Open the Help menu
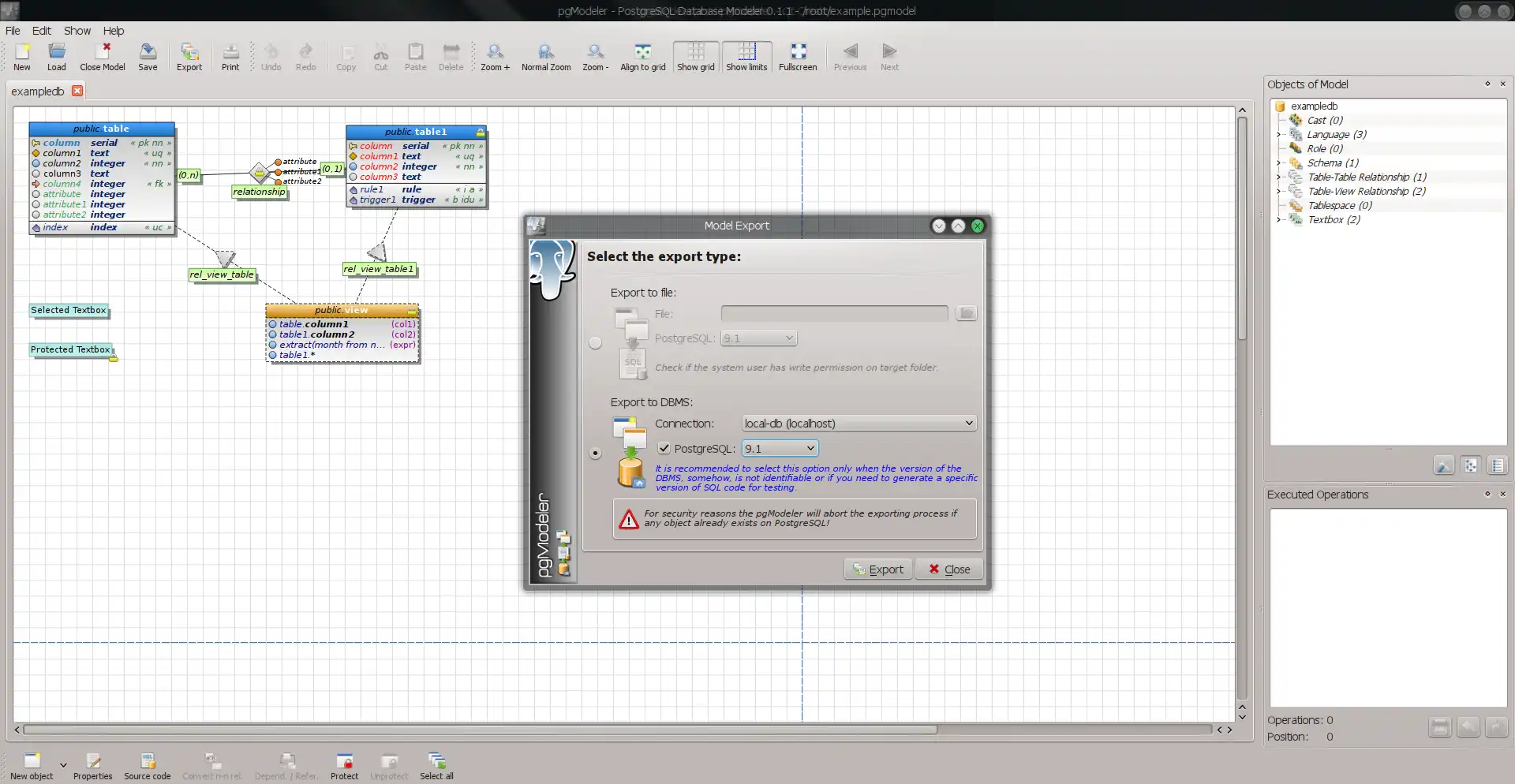The height and width of the screenshot is (784, 1515). [x=114, y=31]
